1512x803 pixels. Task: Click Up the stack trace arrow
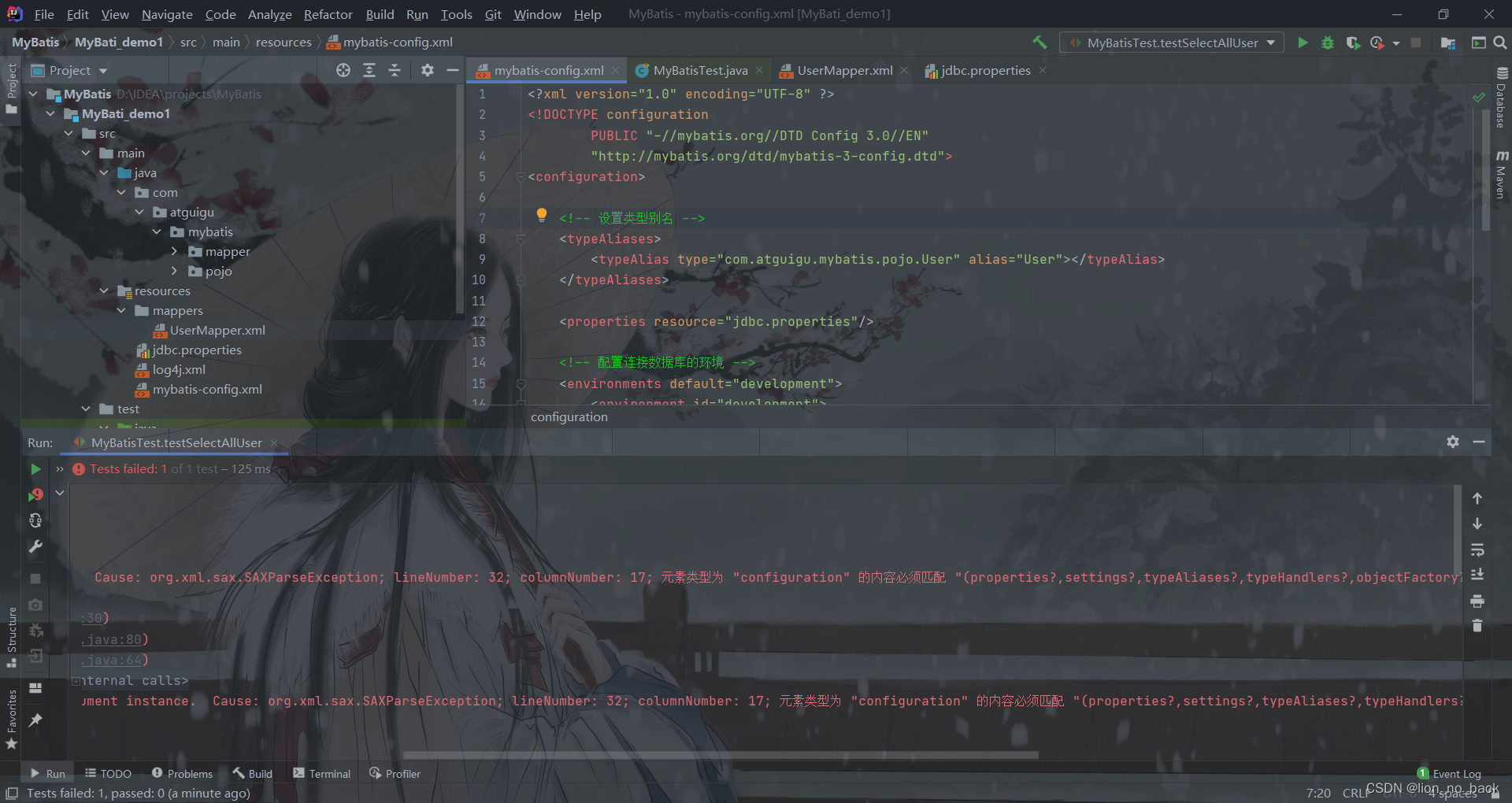pos(1477,498)
